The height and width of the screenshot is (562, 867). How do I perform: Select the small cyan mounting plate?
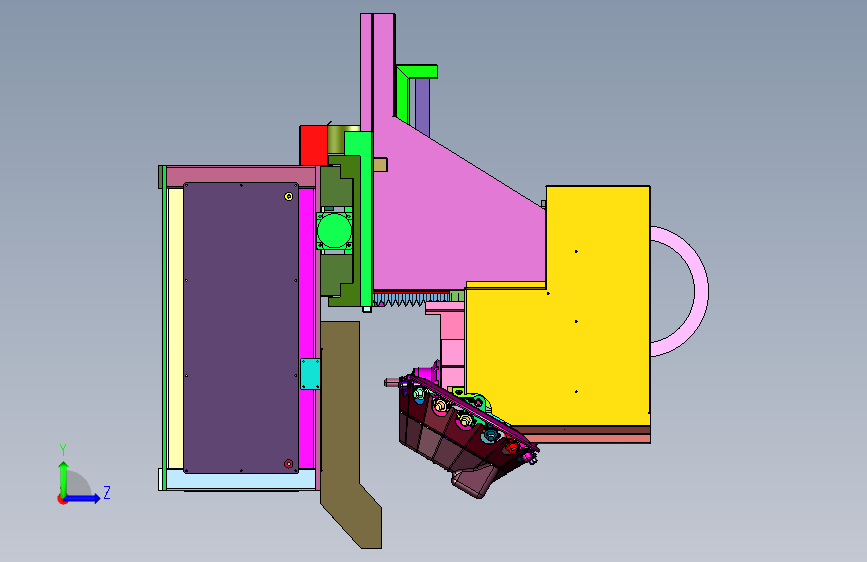click(x=310, y=374)
